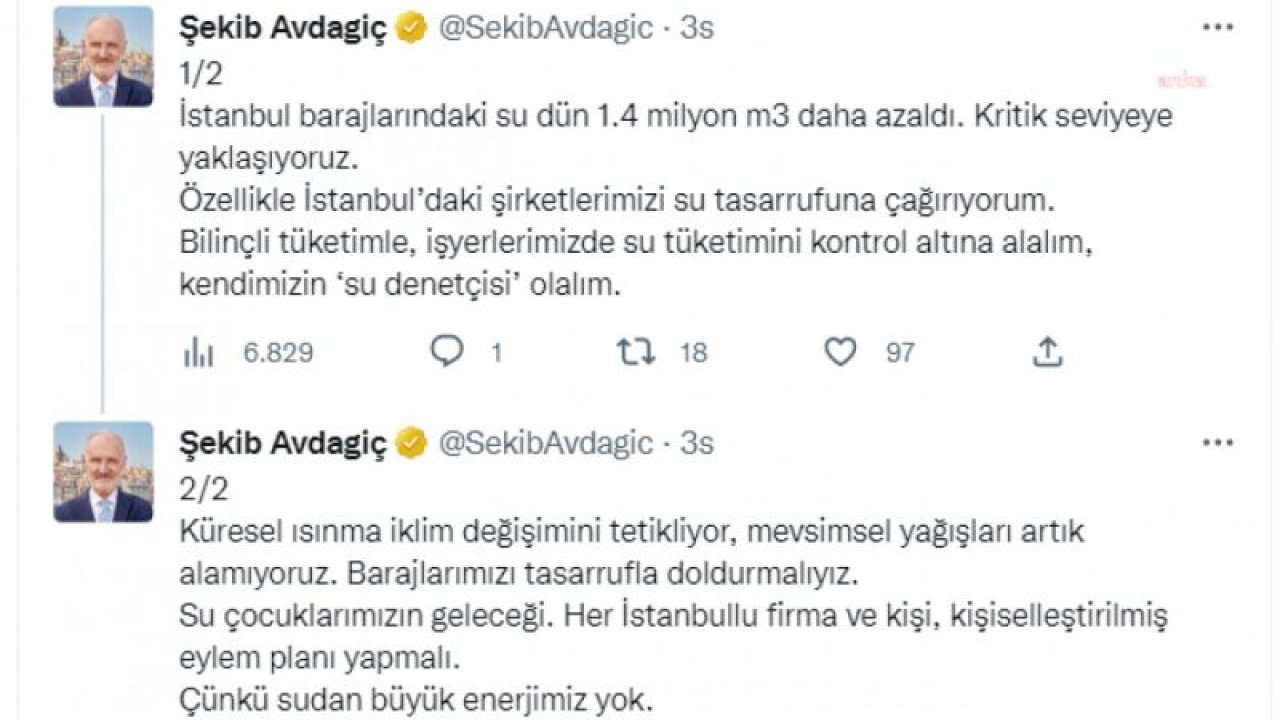Open view analytics on first tweet
Viewport: 1280px width, 720px height.
pos(199,352)
